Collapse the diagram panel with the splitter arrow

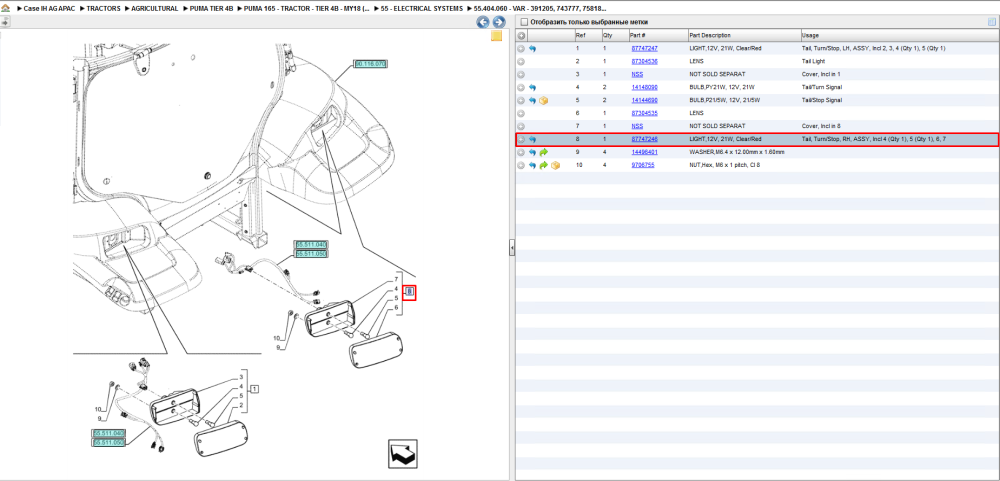point(511,248)
